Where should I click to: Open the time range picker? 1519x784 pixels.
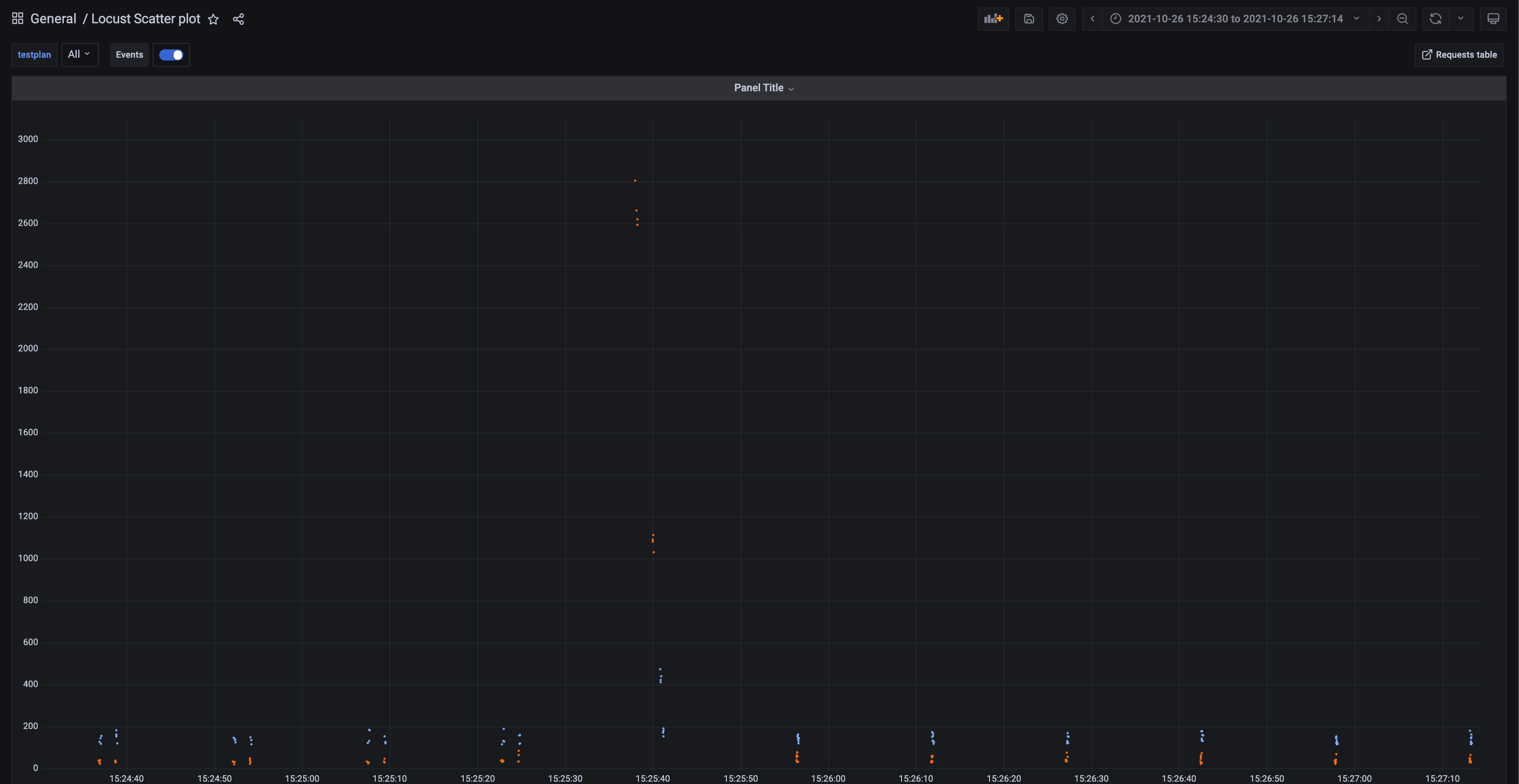(x=1235, y=19)
